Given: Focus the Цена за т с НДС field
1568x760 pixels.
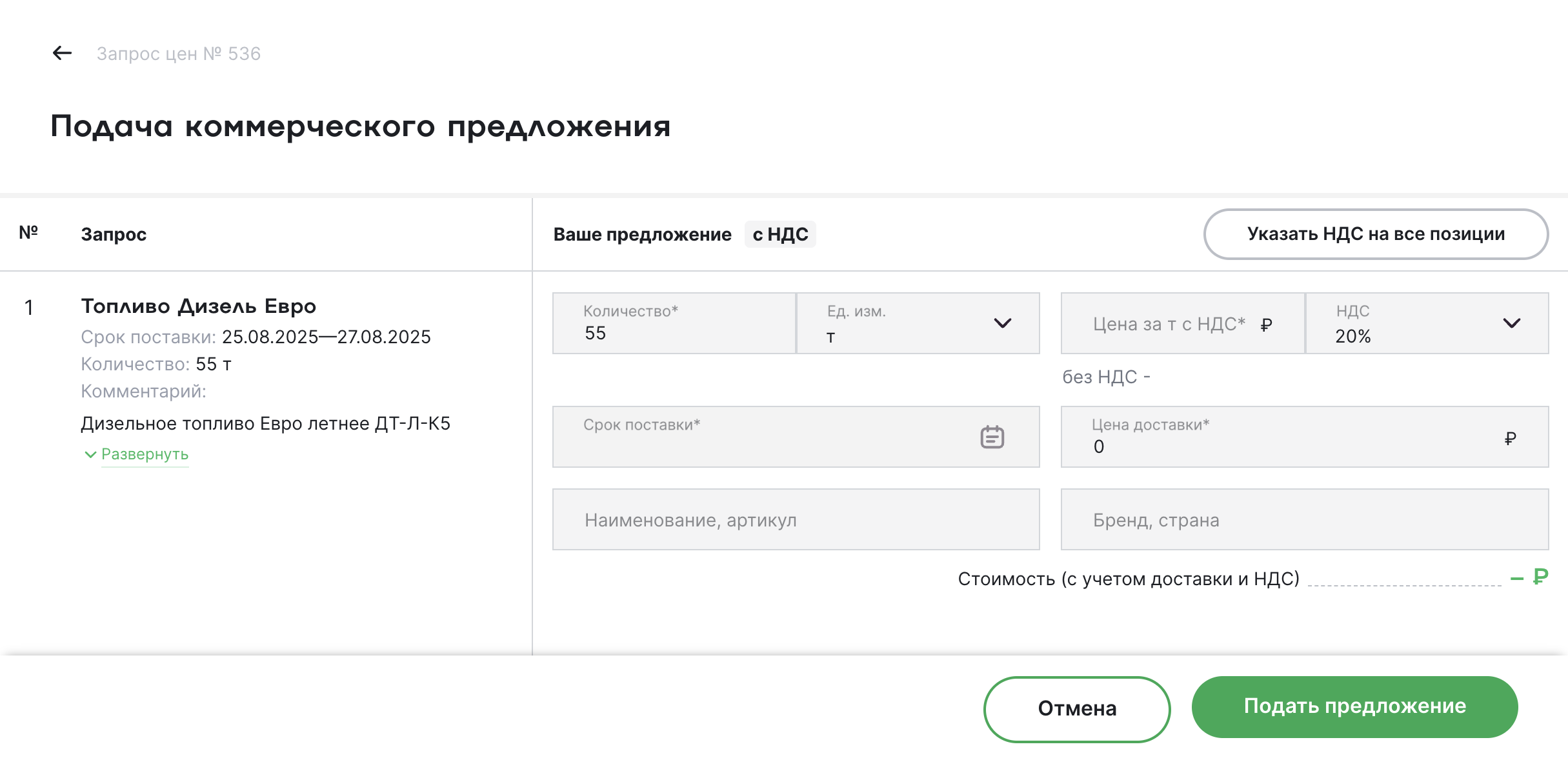Looking at the screenshot, I should 1183,323.
